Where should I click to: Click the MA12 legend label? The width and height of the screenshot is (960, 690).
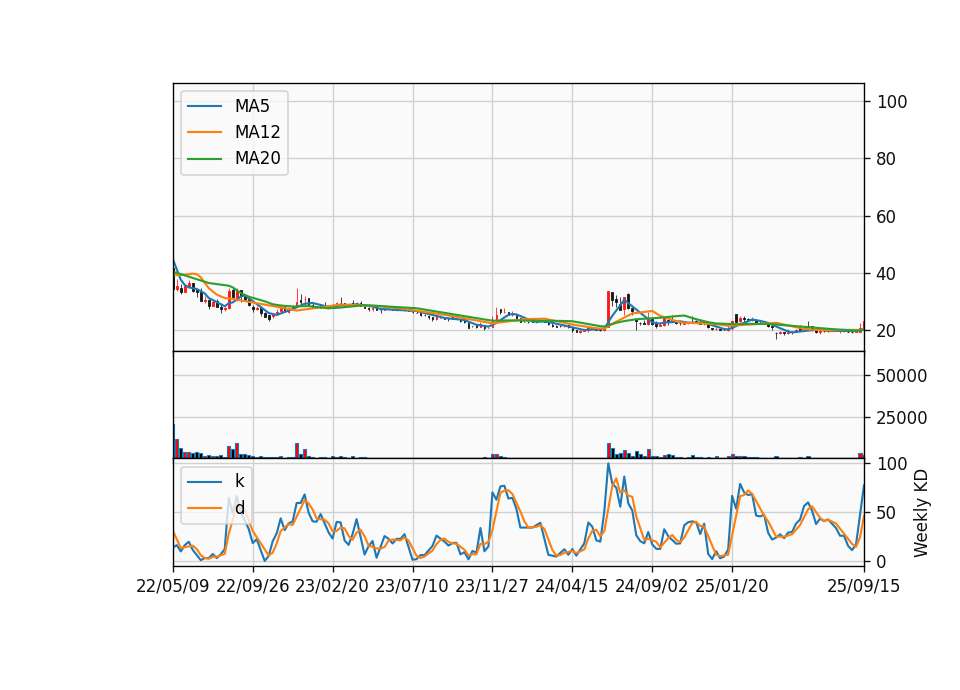coord(257,132)
